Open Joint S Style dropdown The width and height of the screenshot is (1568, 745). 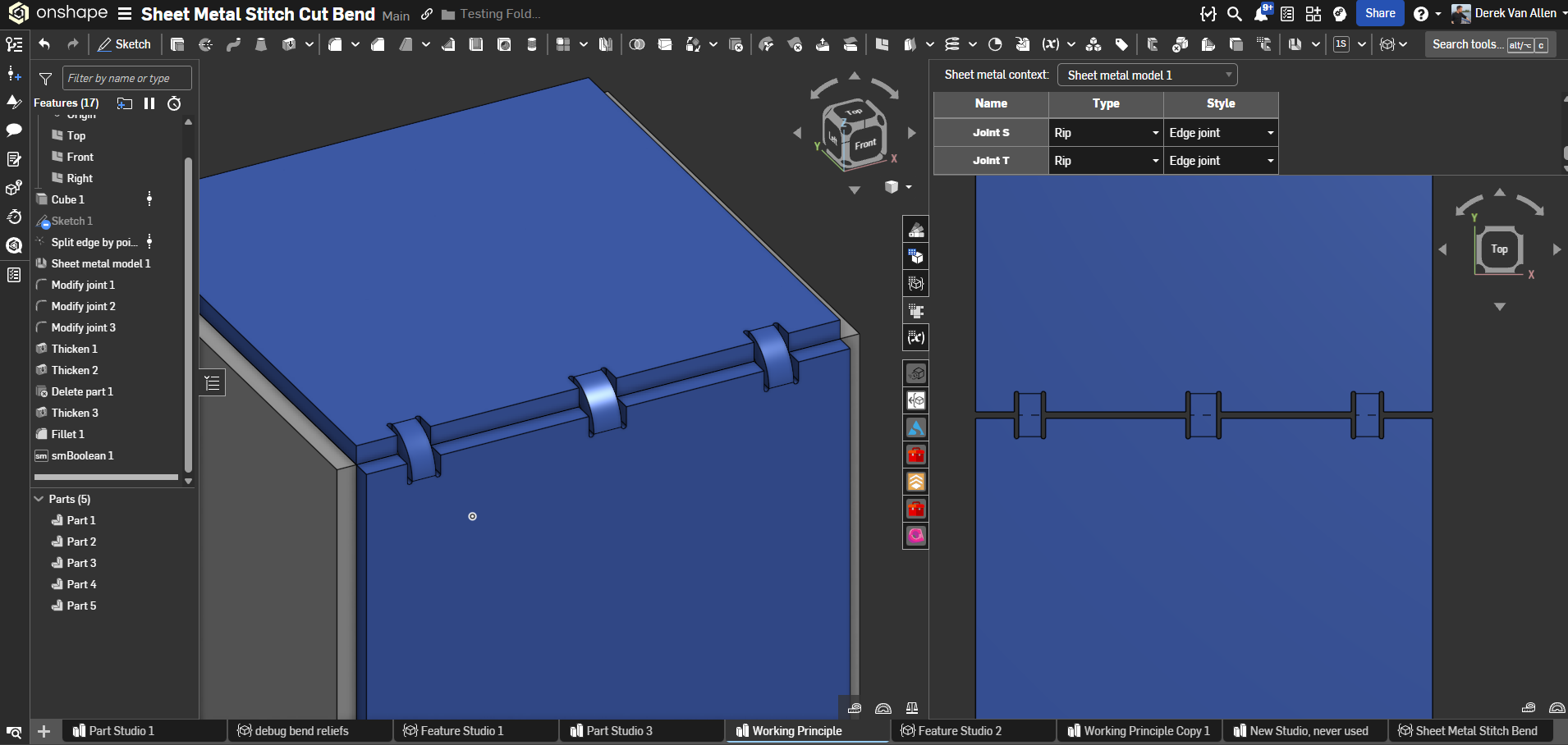click(1221, 133)
